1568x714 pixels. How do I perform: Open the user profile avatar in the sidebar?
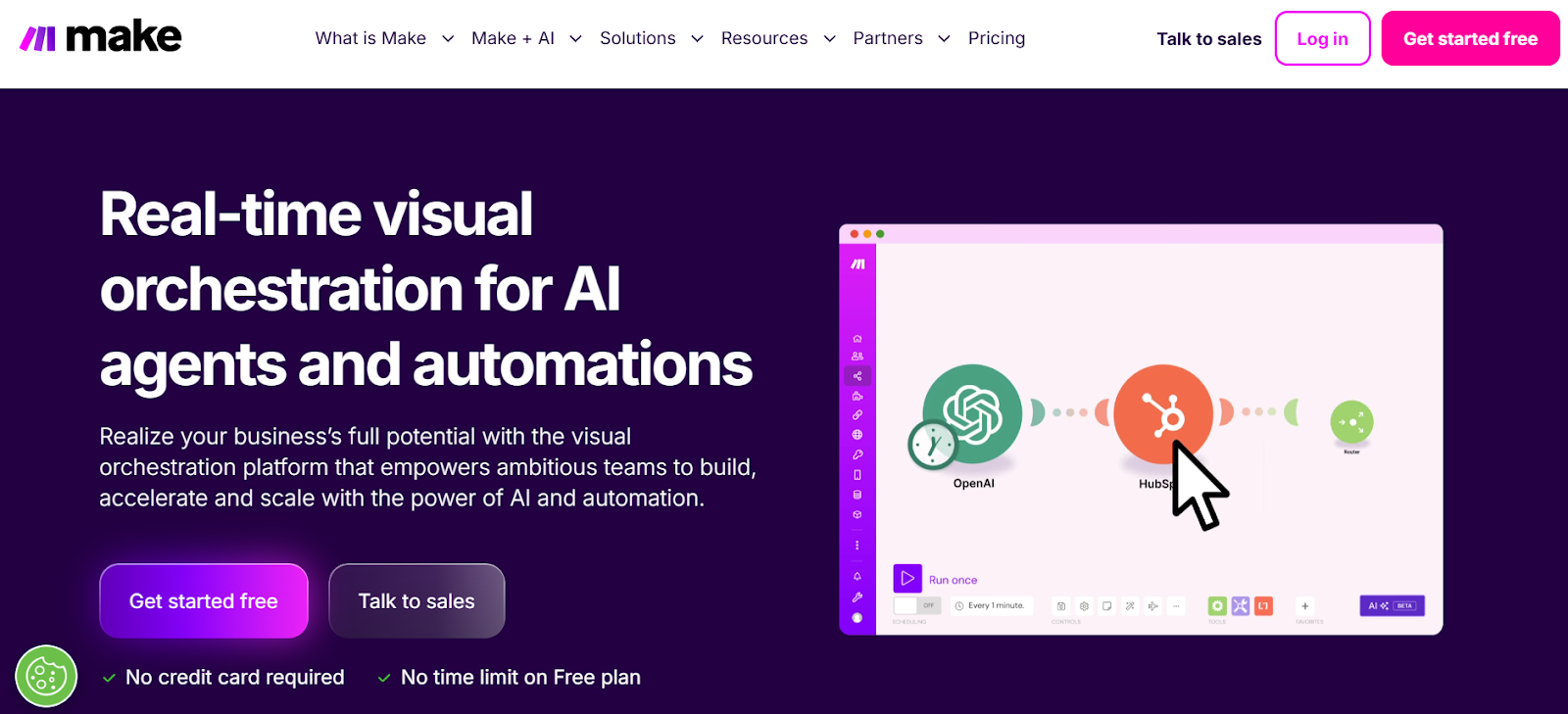(x=857, y=618)
